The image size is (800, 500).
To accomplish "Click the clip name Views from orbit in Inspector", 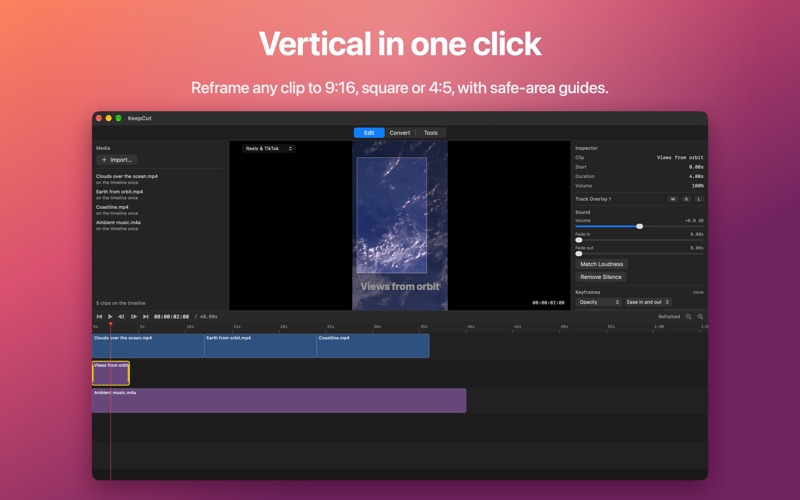I will pos(680,158).
